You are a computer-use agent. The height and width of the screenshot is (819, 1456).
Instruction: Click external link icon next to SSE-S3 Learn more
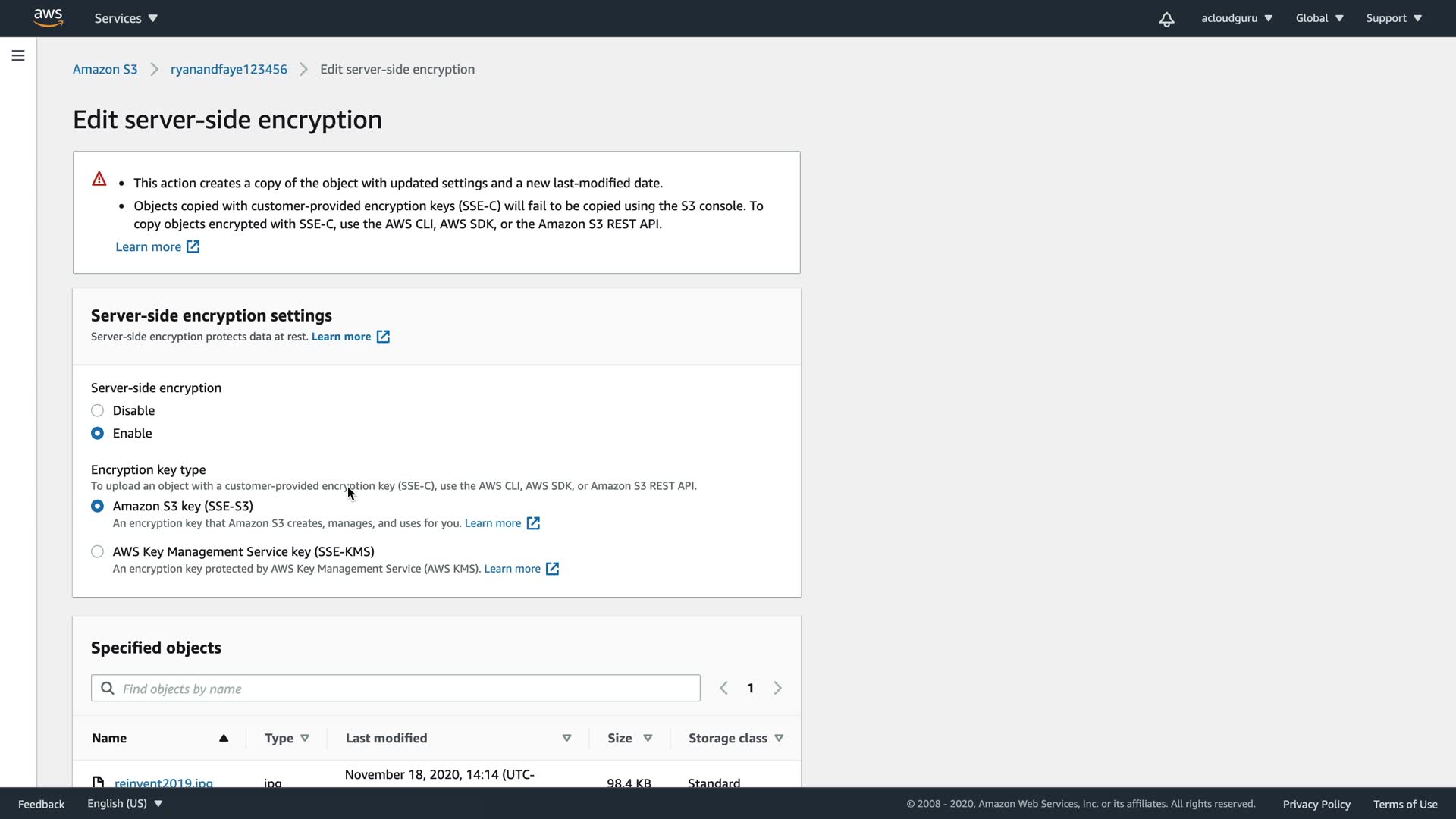533,523
